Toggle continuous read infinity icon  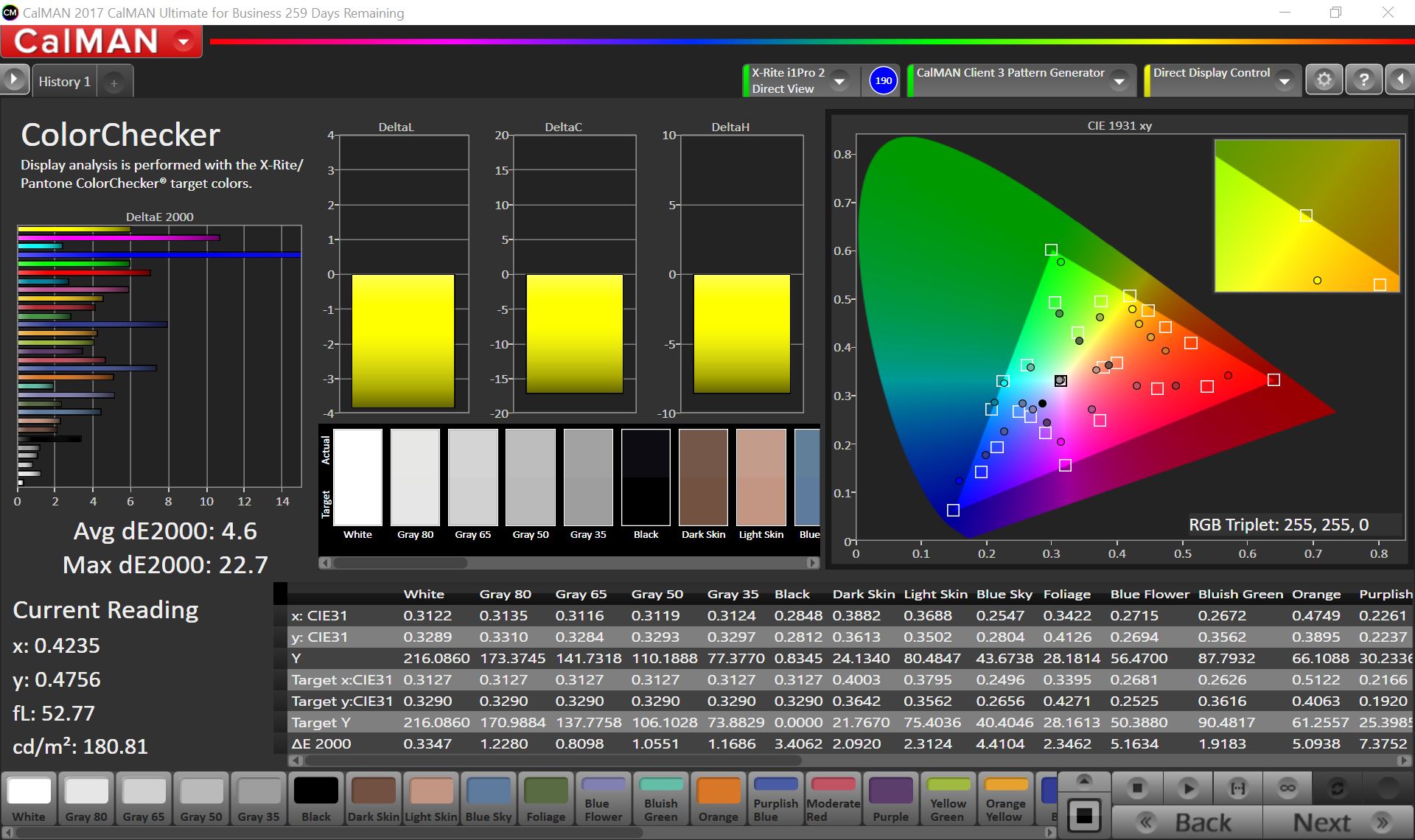[x=1288, y=788]
